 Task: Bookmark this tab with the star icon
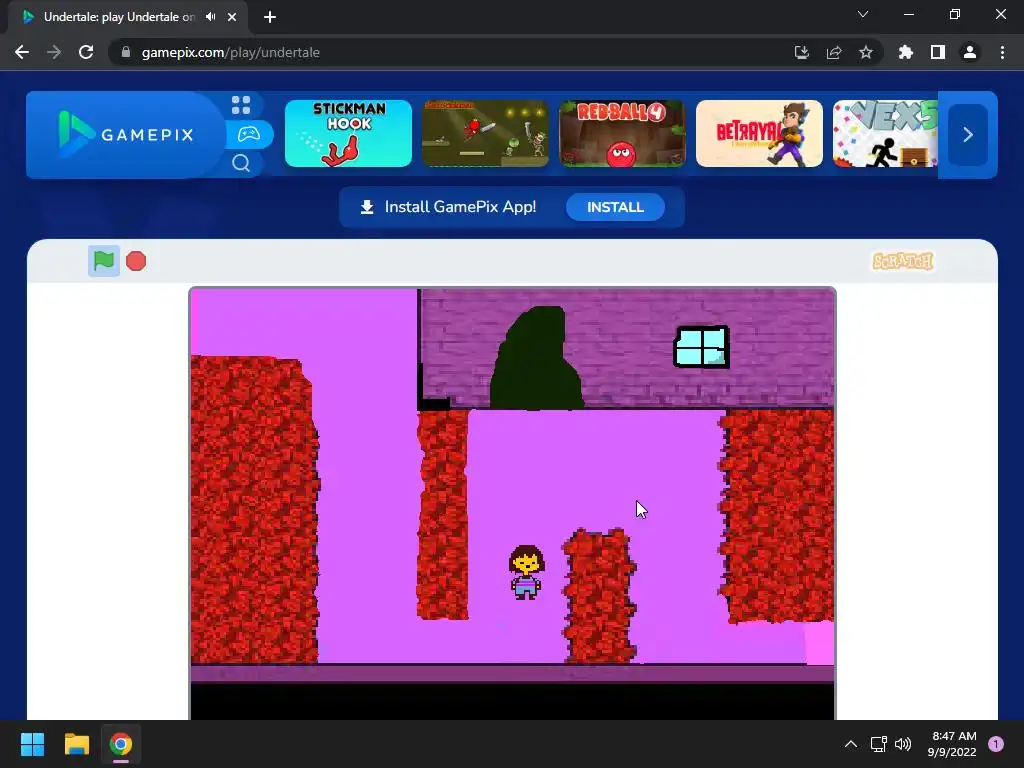point(866,52)
